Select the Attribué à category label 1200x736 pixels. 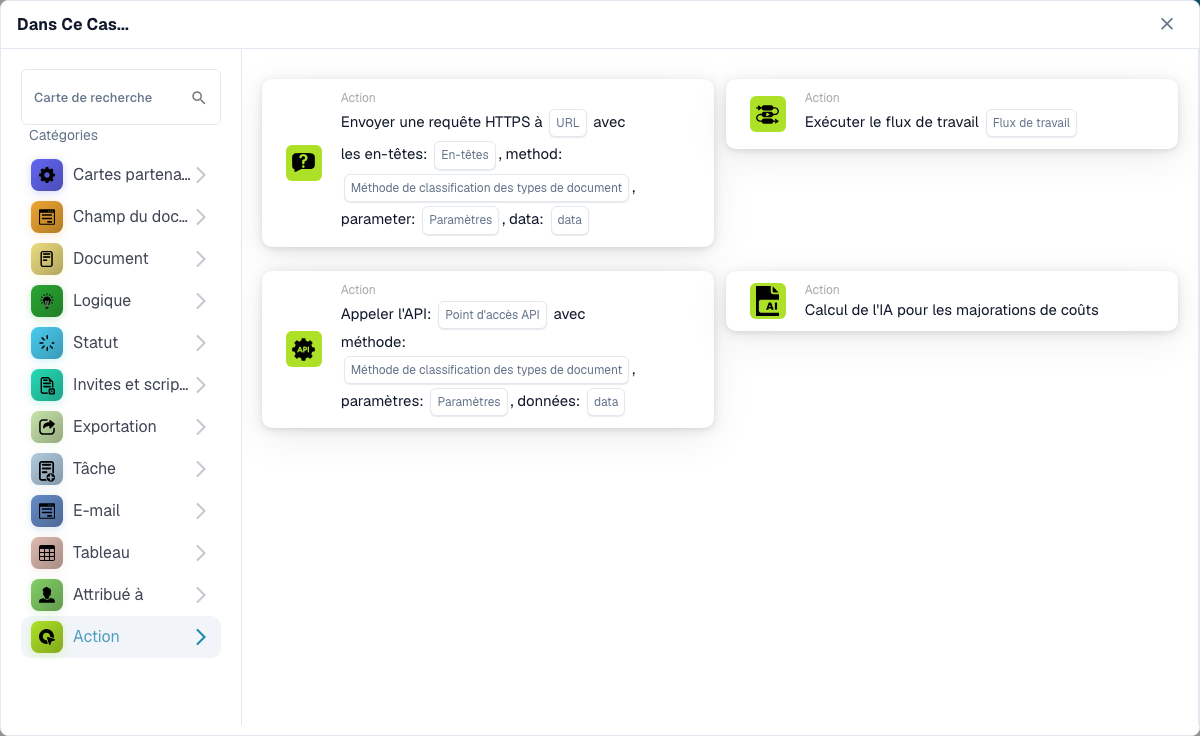108,594
